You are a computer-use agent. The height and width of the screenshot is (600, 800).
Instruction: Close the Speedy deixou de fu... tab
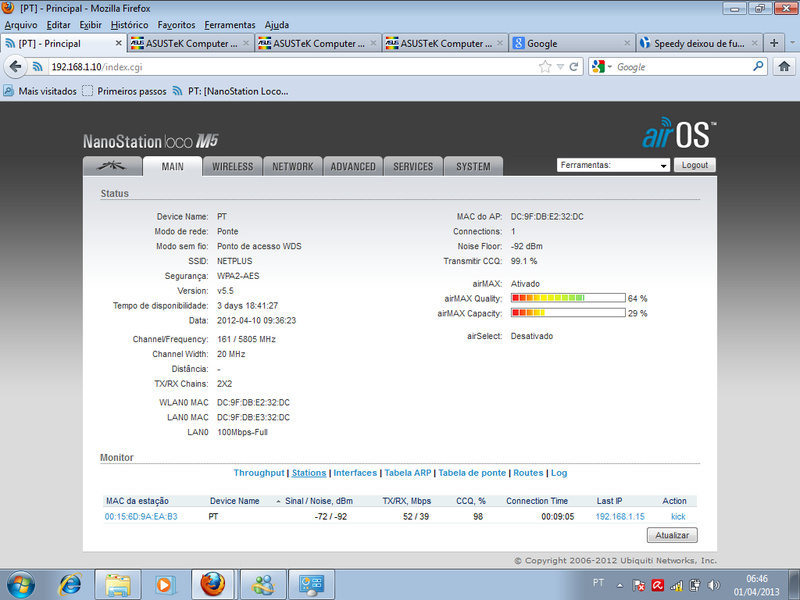[755, 43]
